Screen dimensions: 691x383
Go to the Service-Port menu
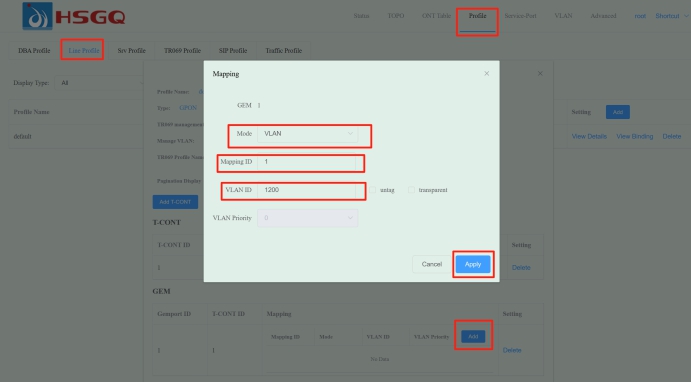(x=520, y=16)
